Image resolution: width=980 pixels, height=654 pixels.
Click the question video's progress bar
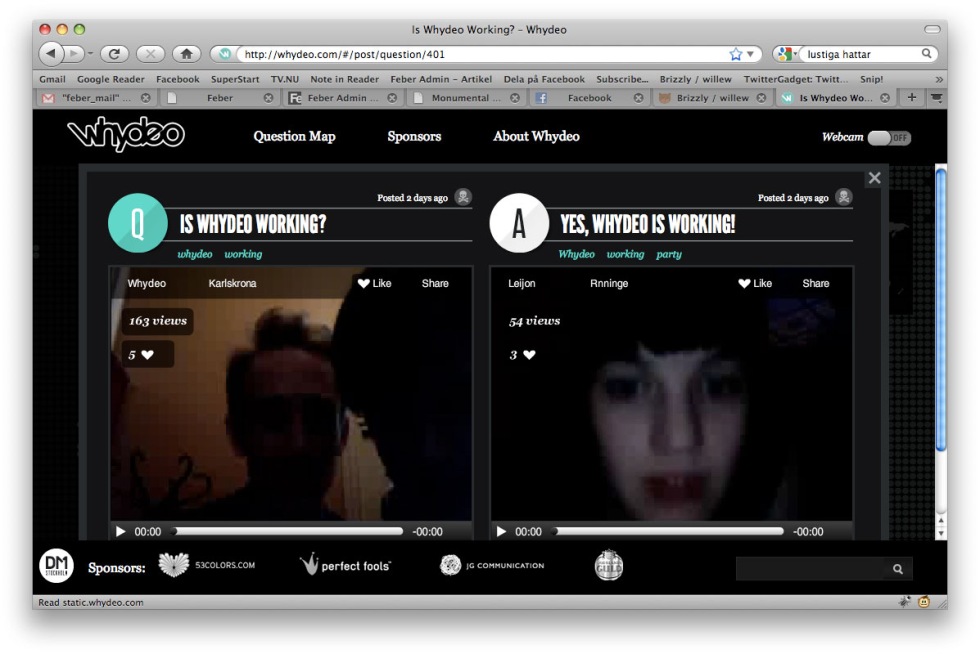pyautogui.click(x=288, y=532)
